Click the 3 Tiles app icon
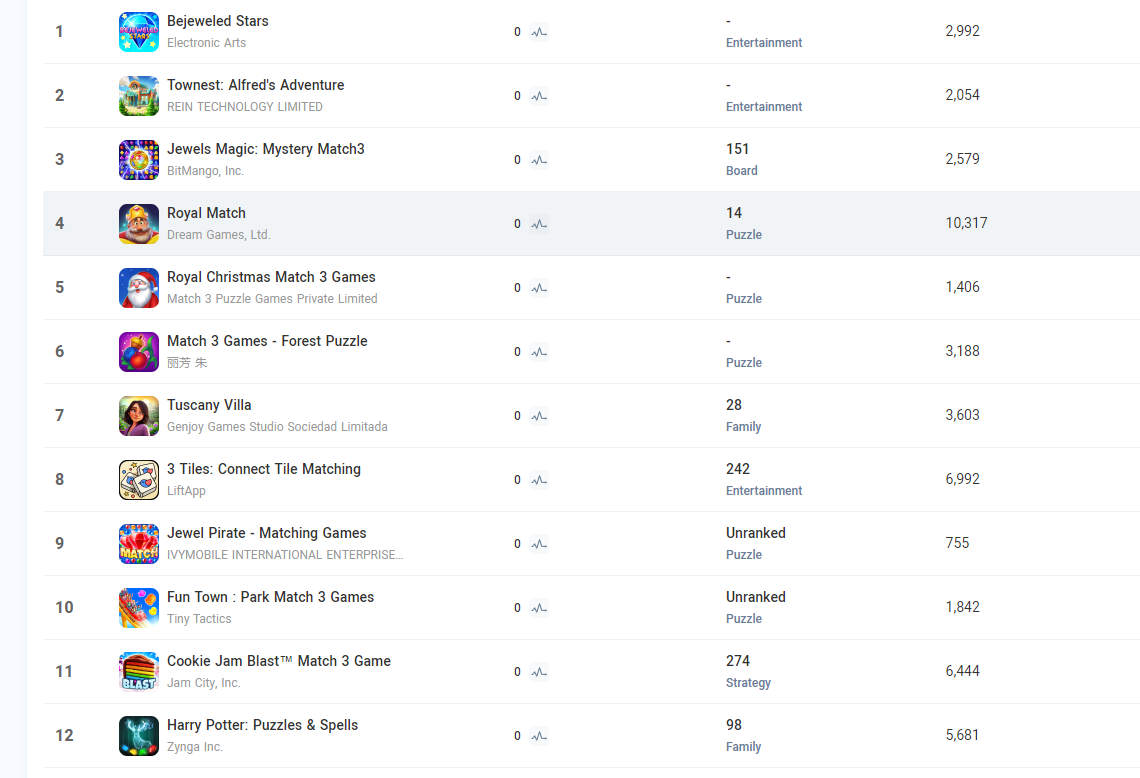1140x778 pixels. click(138, 480)
